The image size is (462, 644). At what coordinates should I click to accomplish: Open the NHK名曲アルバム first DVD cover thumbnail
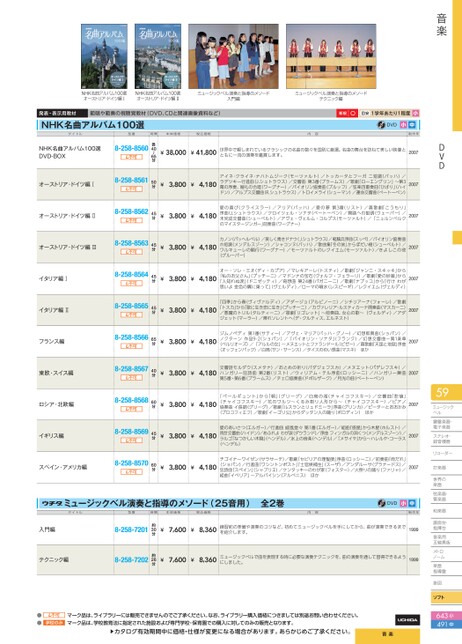click(104, 56)
